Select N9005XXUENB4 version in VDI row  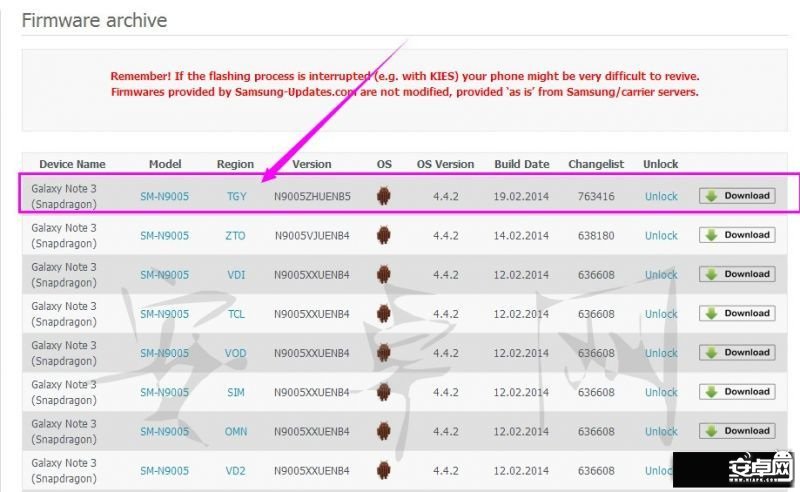click(312, 275)
